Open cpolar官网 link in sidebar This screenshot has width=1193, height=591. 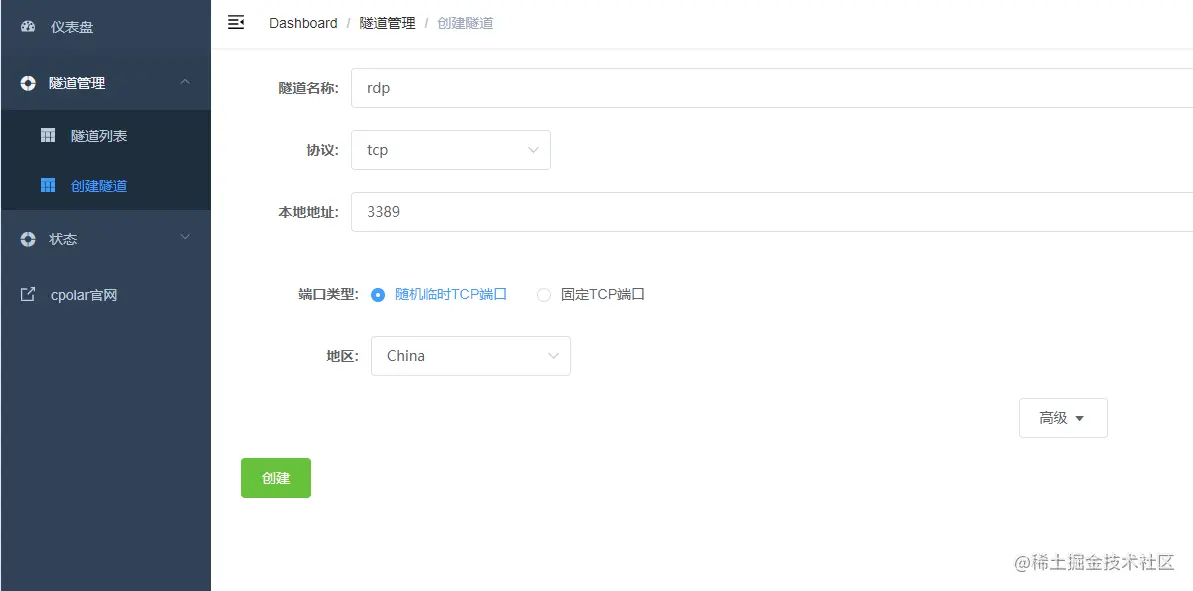pos(106,295)
